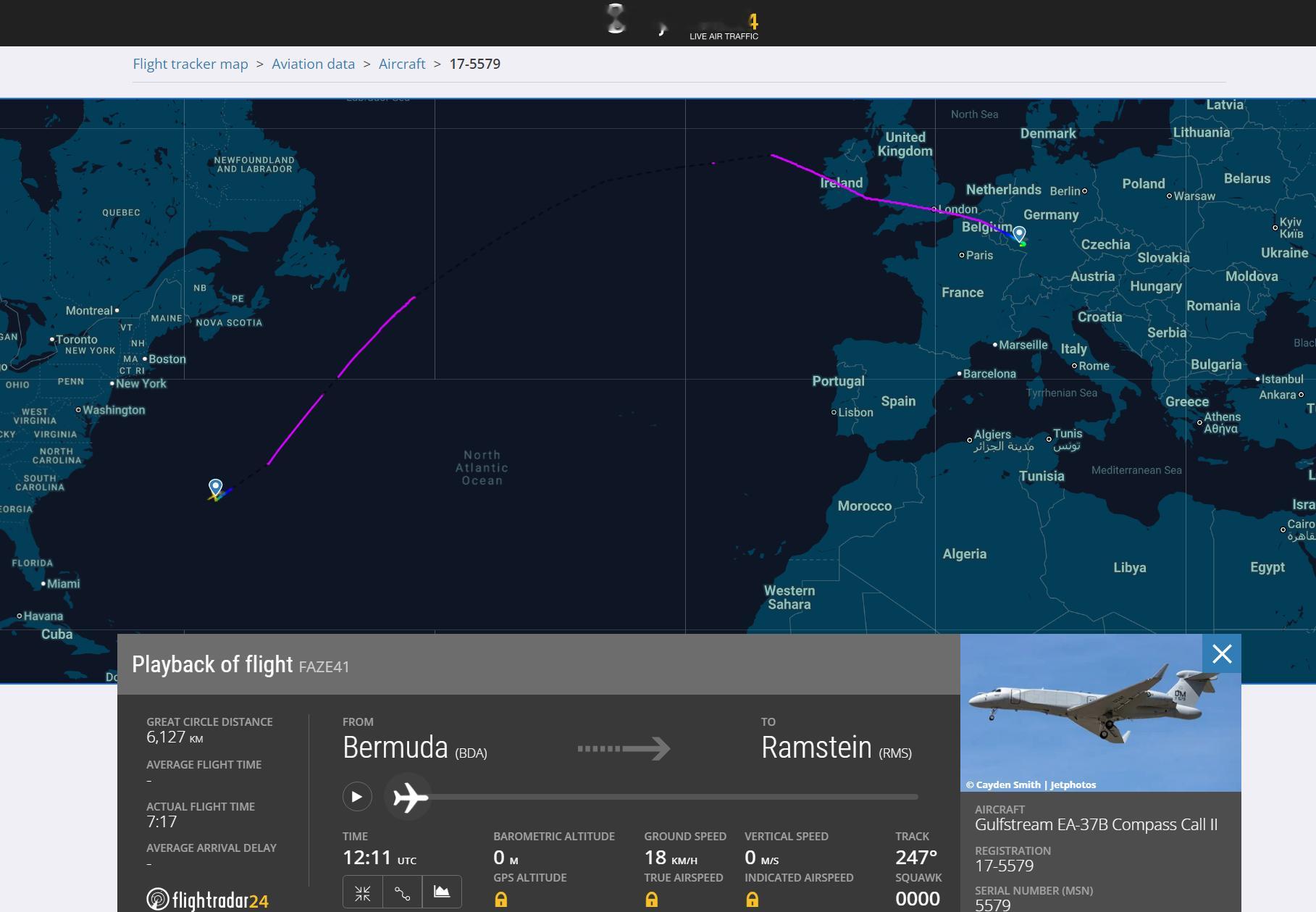Click the 17-5579 breadcrumb text
The width and height of the screenshot is (1316, 912).
pos(475,64)
